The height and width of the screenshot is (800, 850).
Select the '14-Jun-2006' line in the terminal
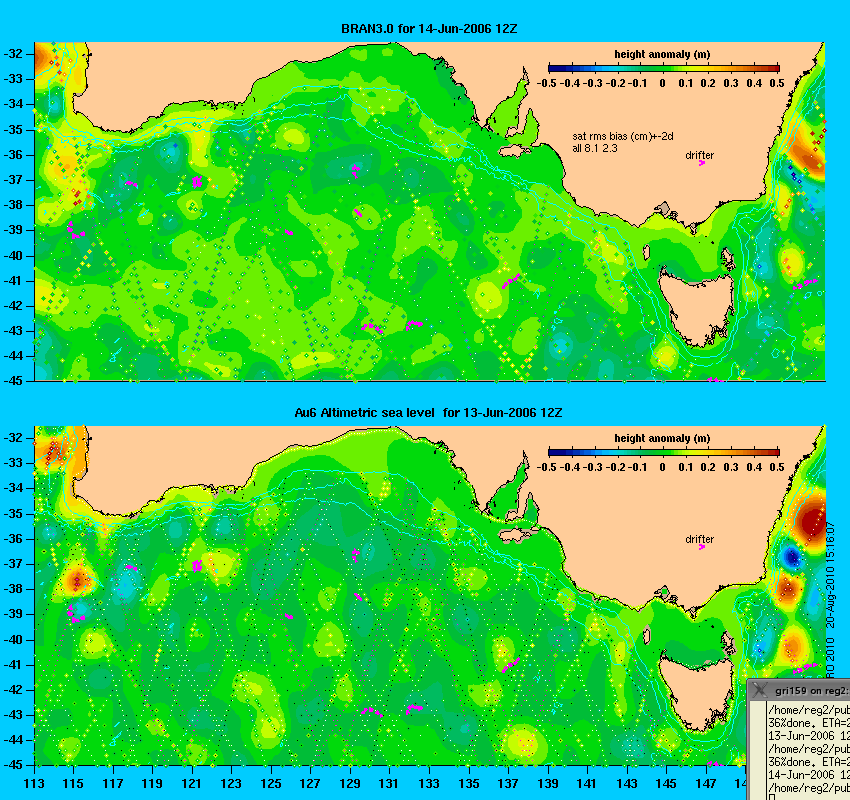click(809, 775)
